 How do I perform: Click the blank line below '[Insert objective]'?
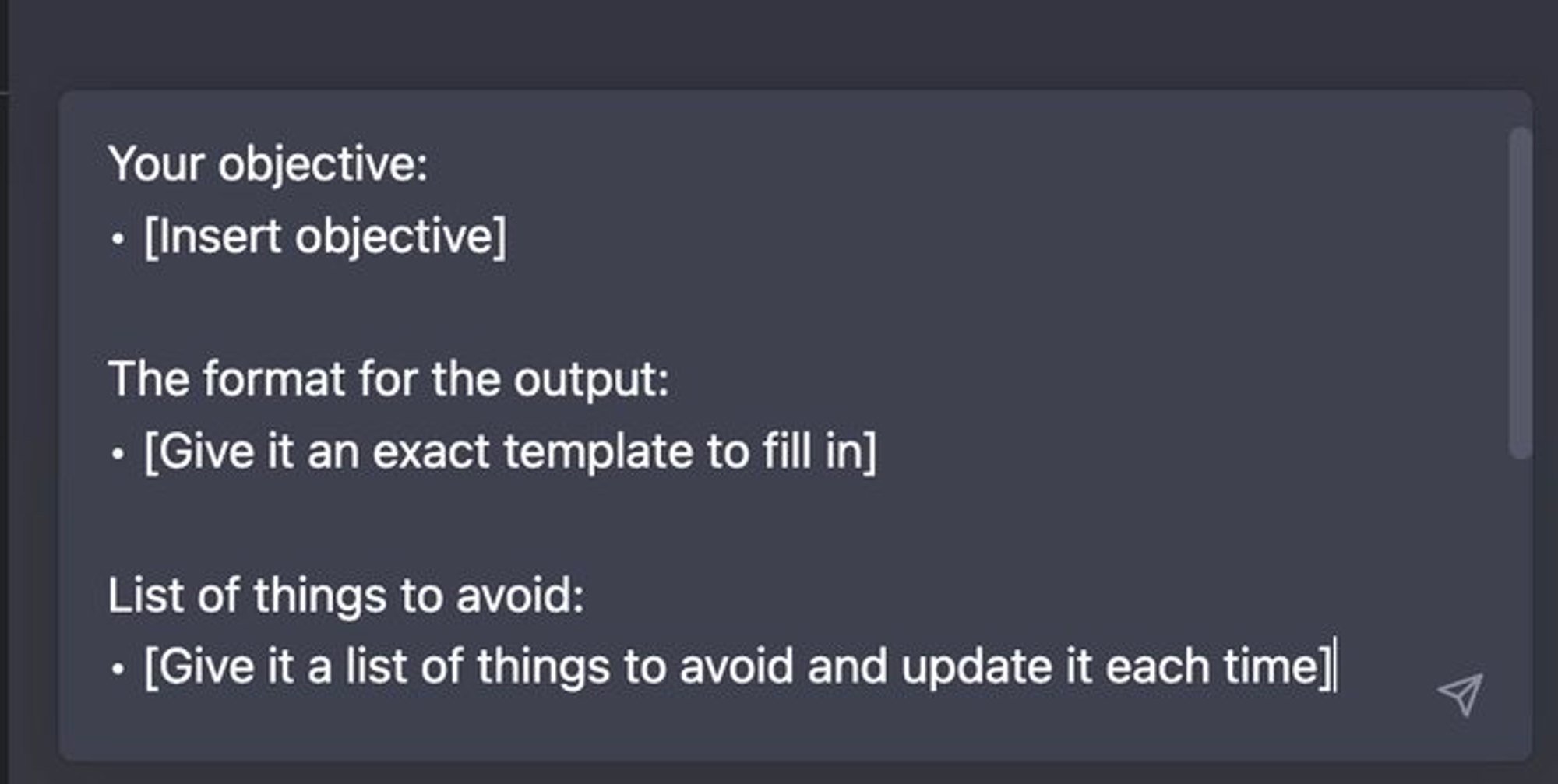point(779,308)
